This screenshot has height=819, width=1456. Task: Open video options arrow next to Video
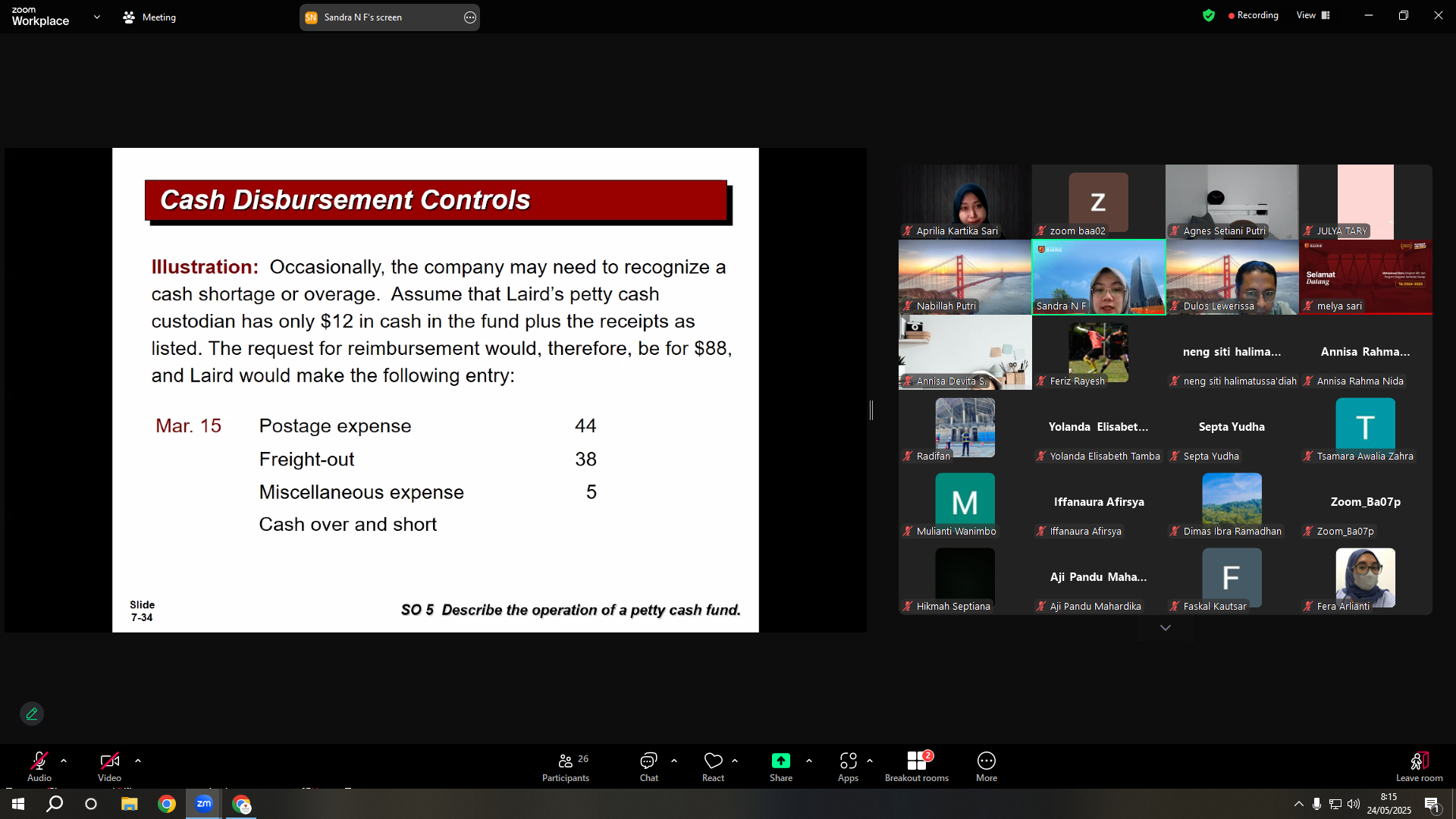click(x=138, y=761)
